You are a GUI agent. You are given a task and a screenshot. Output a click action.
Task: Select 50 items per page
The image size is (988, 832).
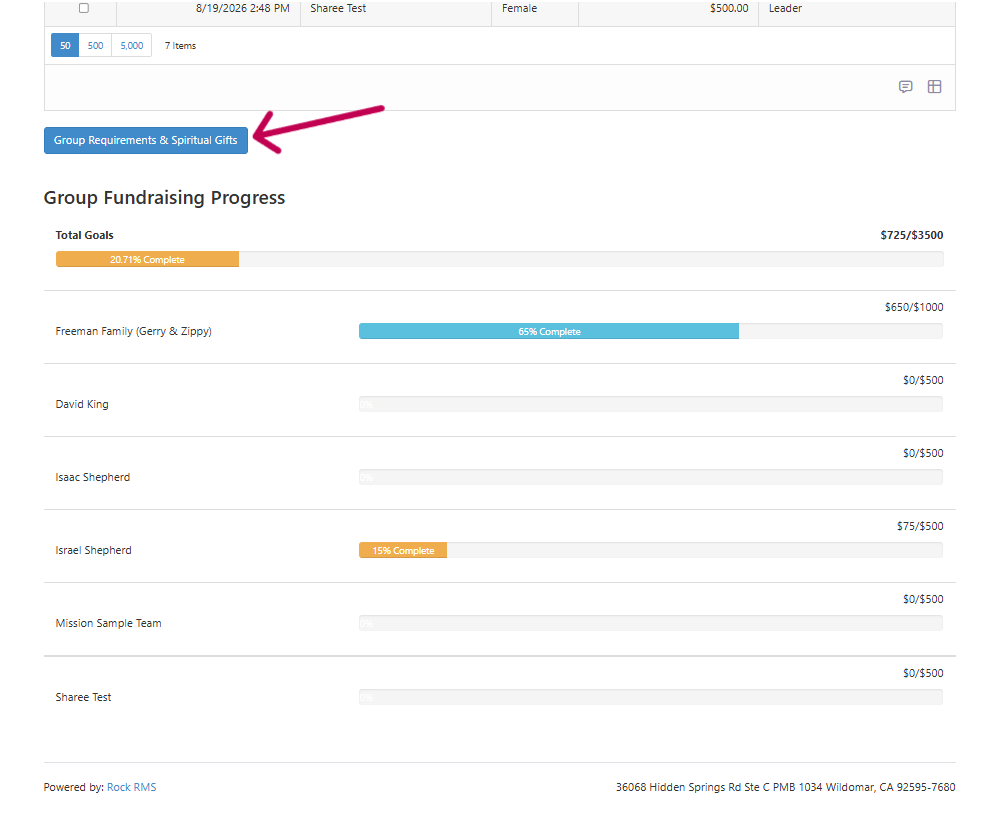pyautogui.click(x=65, y=45)
